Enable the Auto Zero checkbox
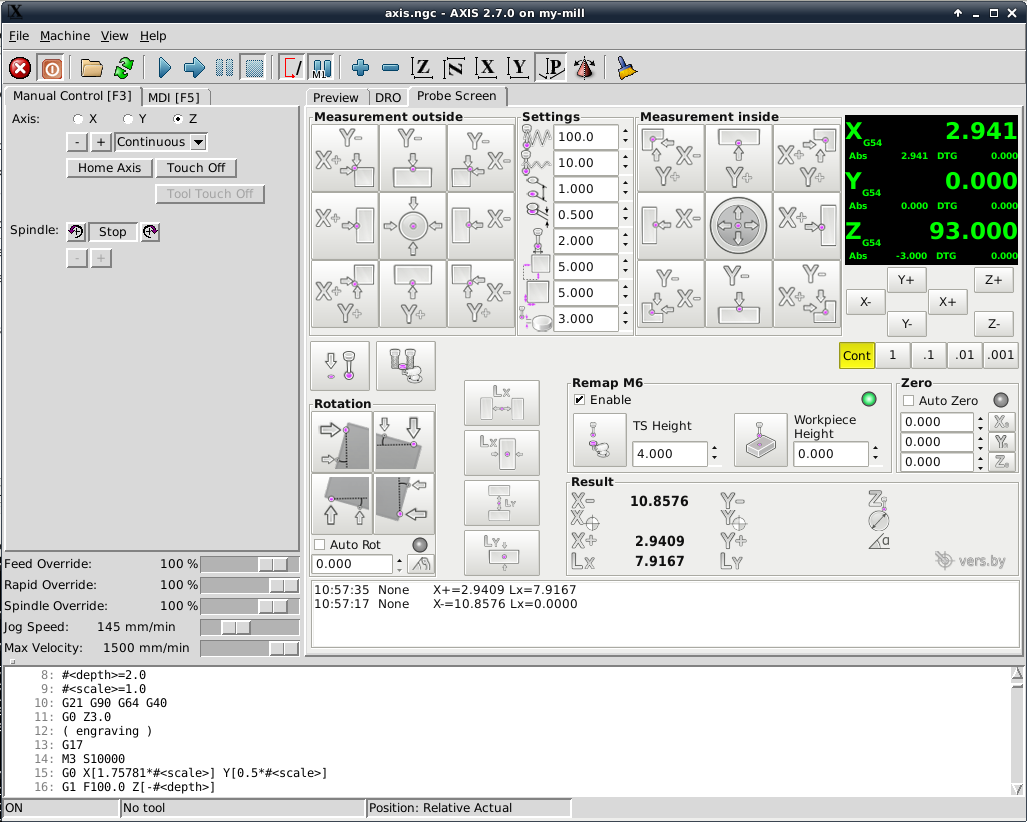The image size is (1027, 822). pyautogui.click(x=909, y=401)
